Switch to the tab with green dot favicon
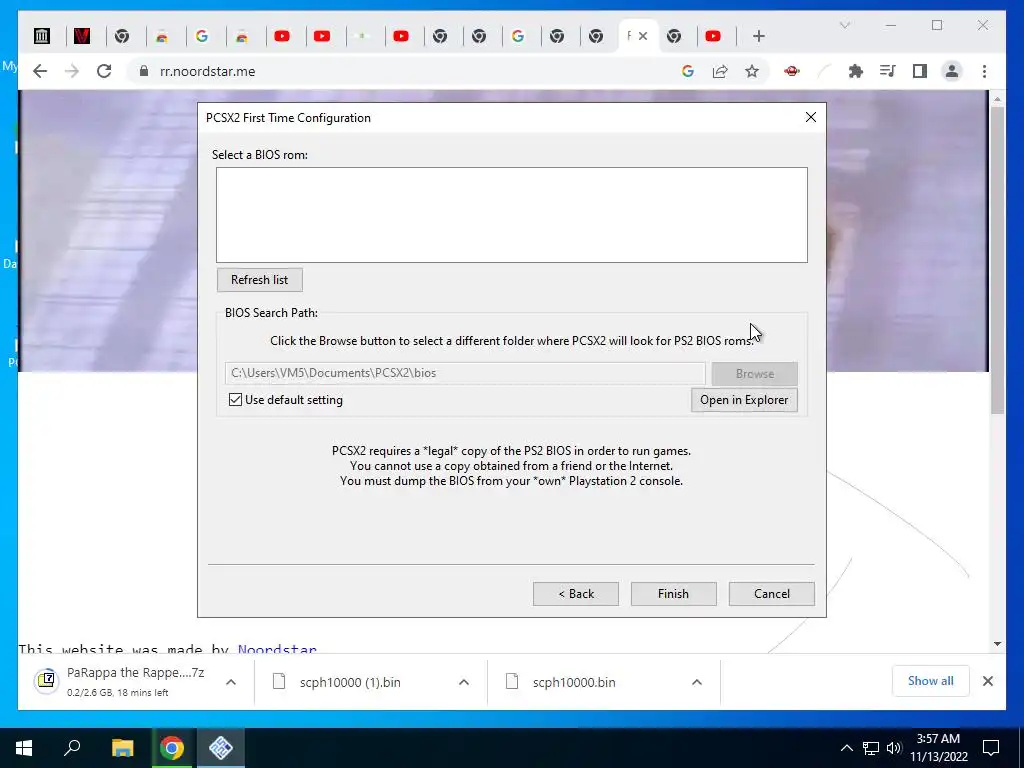This screenshot has height=768, width=1024. [362, 36]
